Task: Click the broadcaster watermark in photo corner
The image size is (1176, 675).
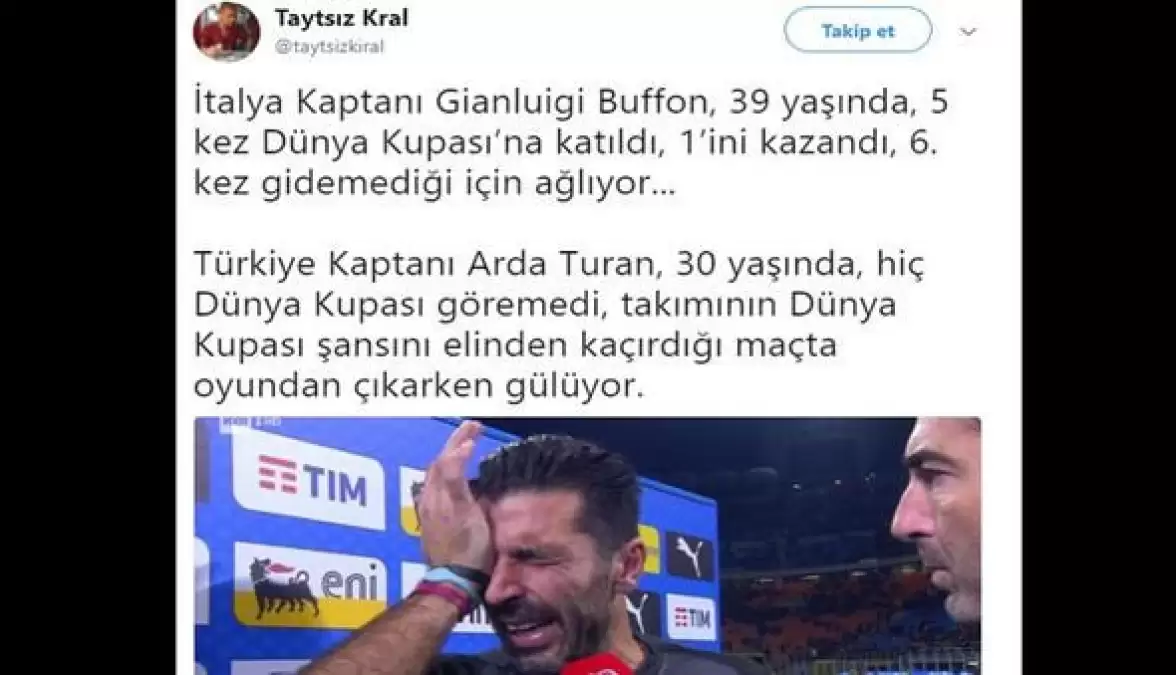Action: pos(250,423)
